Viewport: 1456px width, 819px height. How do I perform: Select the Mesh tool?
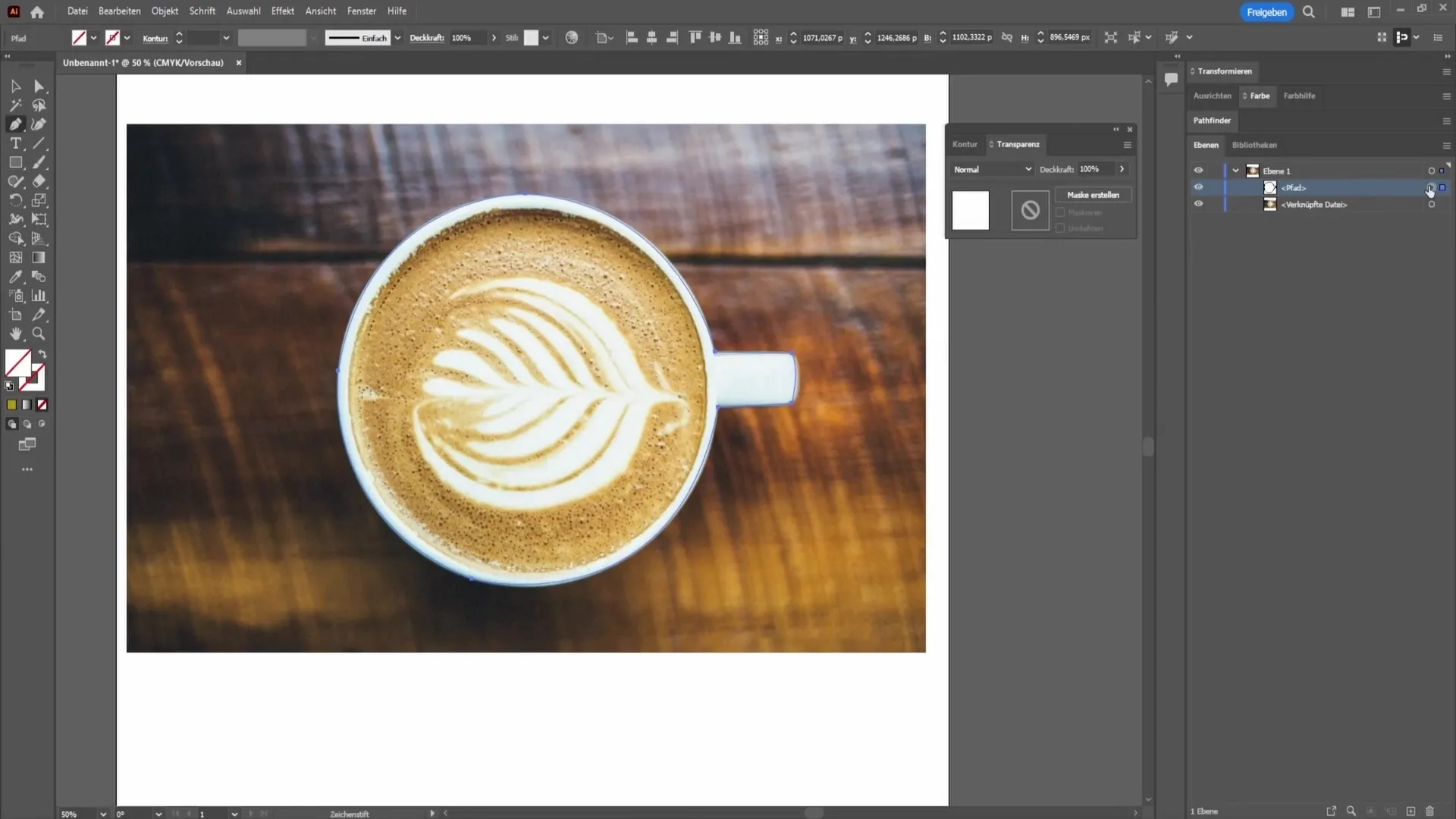coord(15,258)
